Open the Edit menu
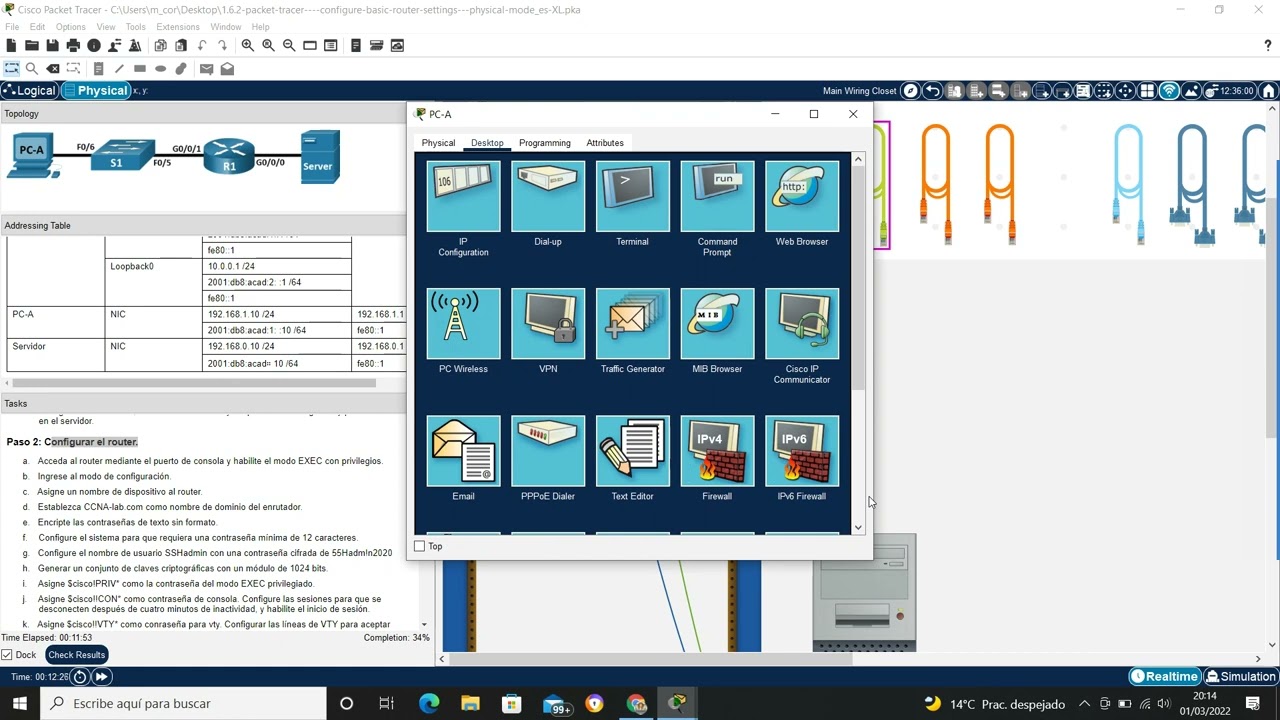The height and width of the screenshot is (720, 1280). tap(37, 27)
